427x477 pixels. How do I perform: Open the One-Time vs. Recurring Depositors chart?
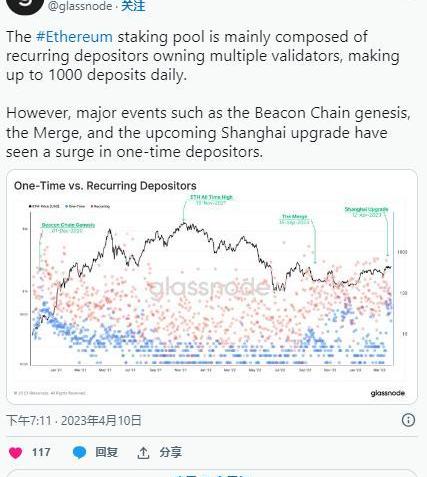pos(212,287)
